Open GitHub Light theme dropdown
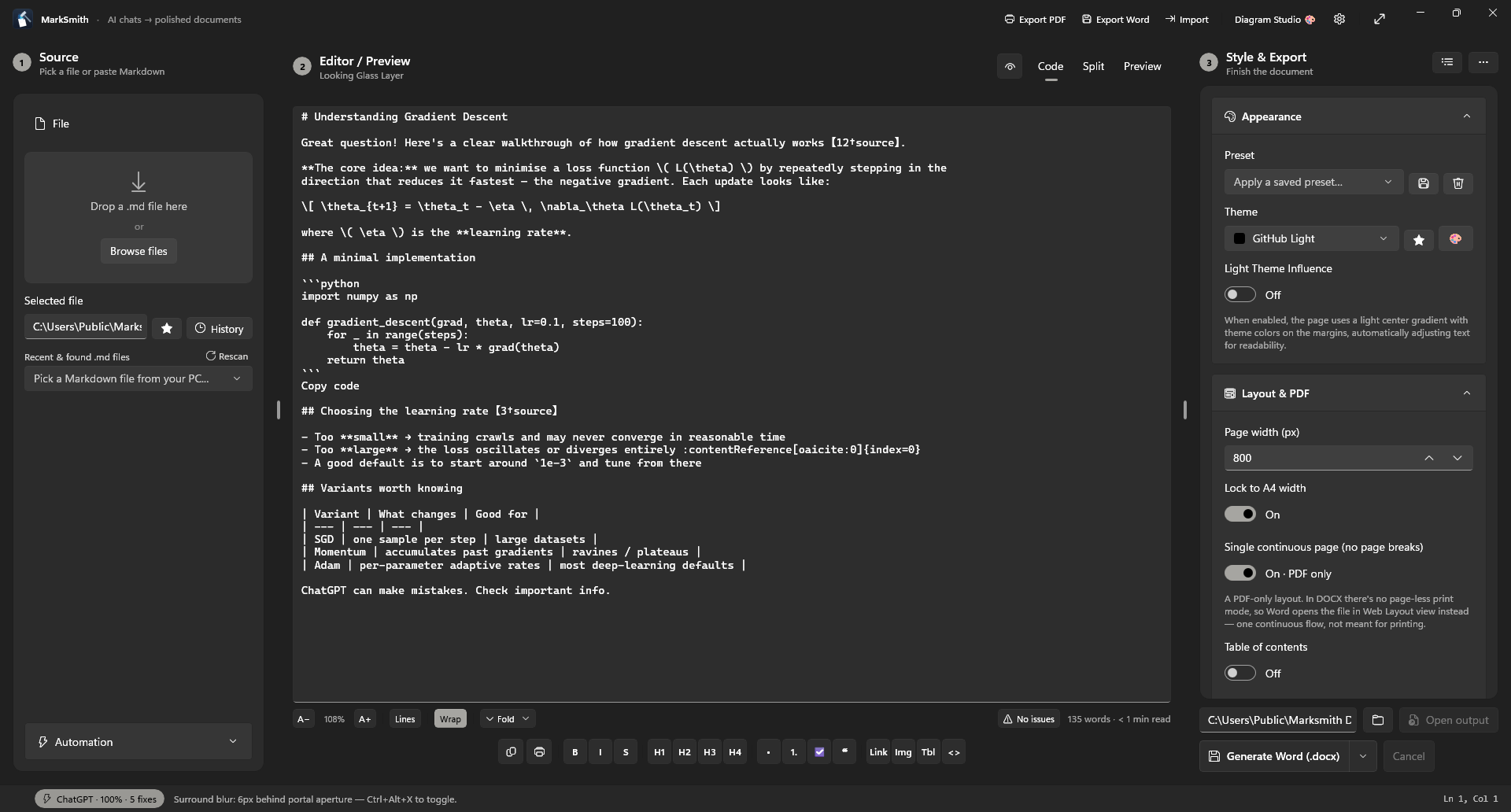Screen dimensions: 1511x812 [x=1311, y=238]
